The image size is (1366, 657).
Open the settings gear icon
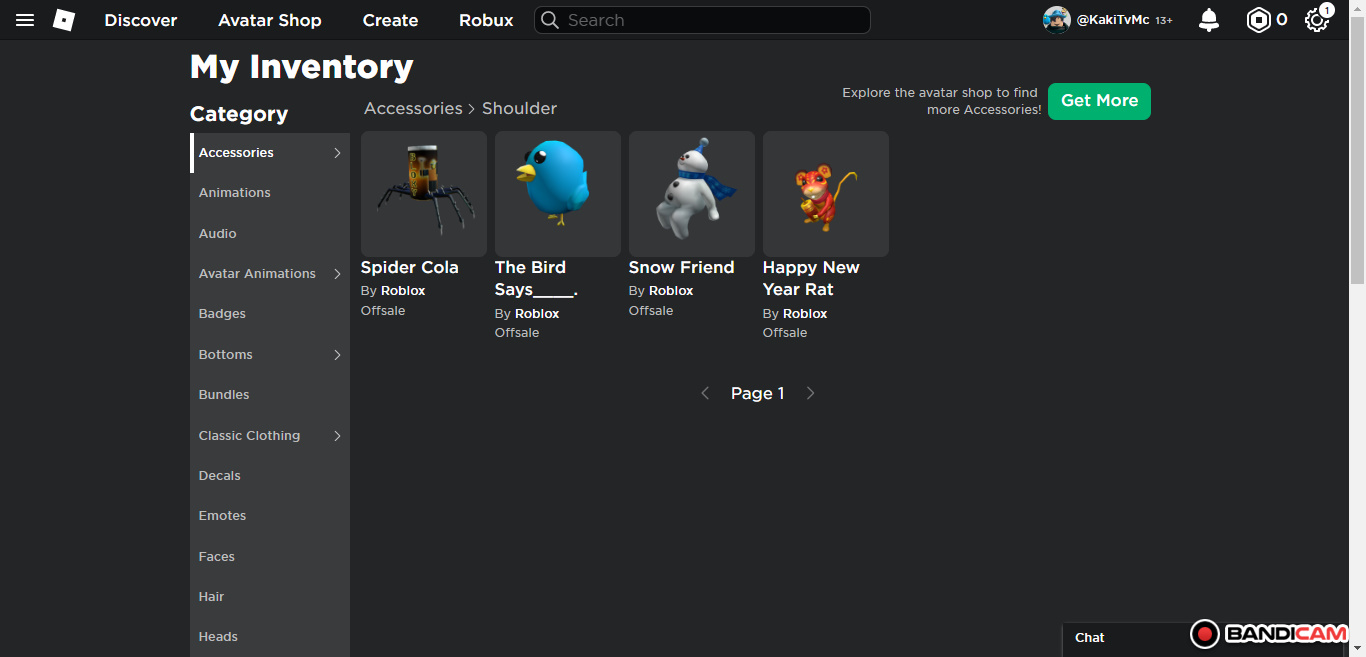(x=1316, y=20)
